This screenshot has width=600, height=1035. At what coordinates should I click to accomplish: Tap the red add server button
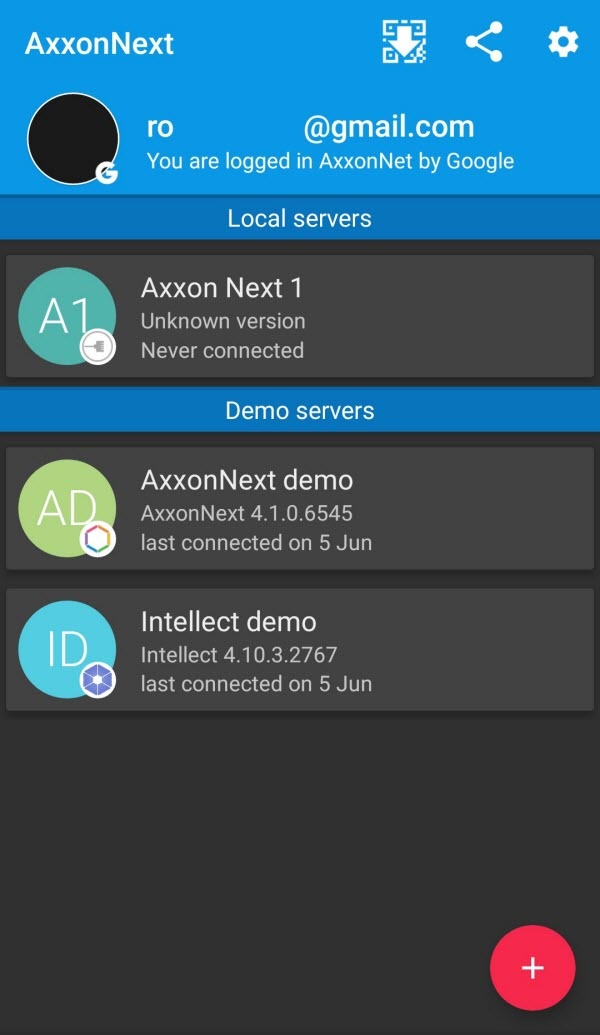coord(532,968)
